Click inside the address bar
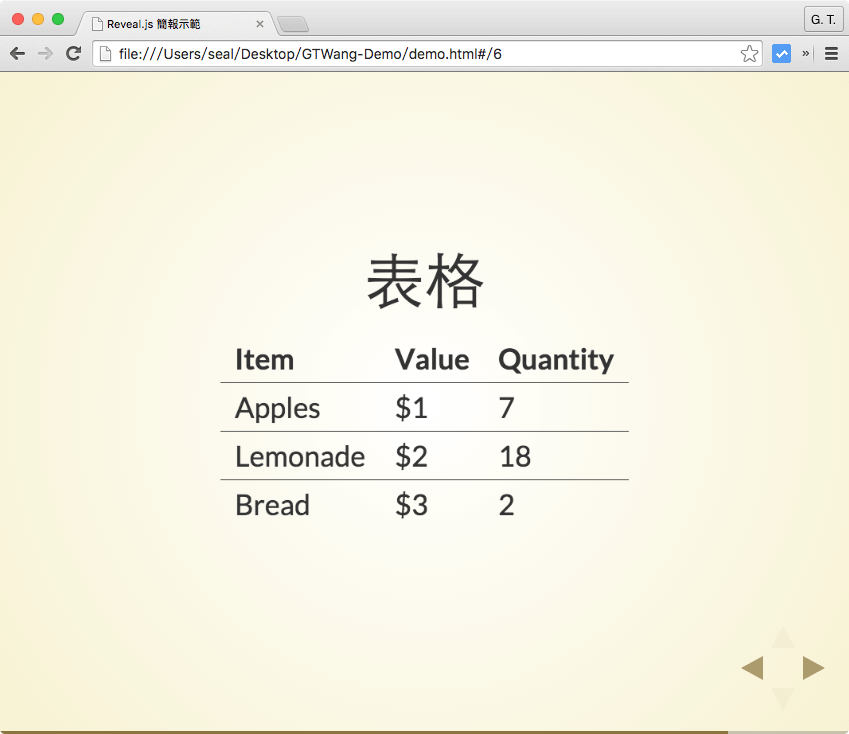The image size is (849, 734). click(420, 54)
